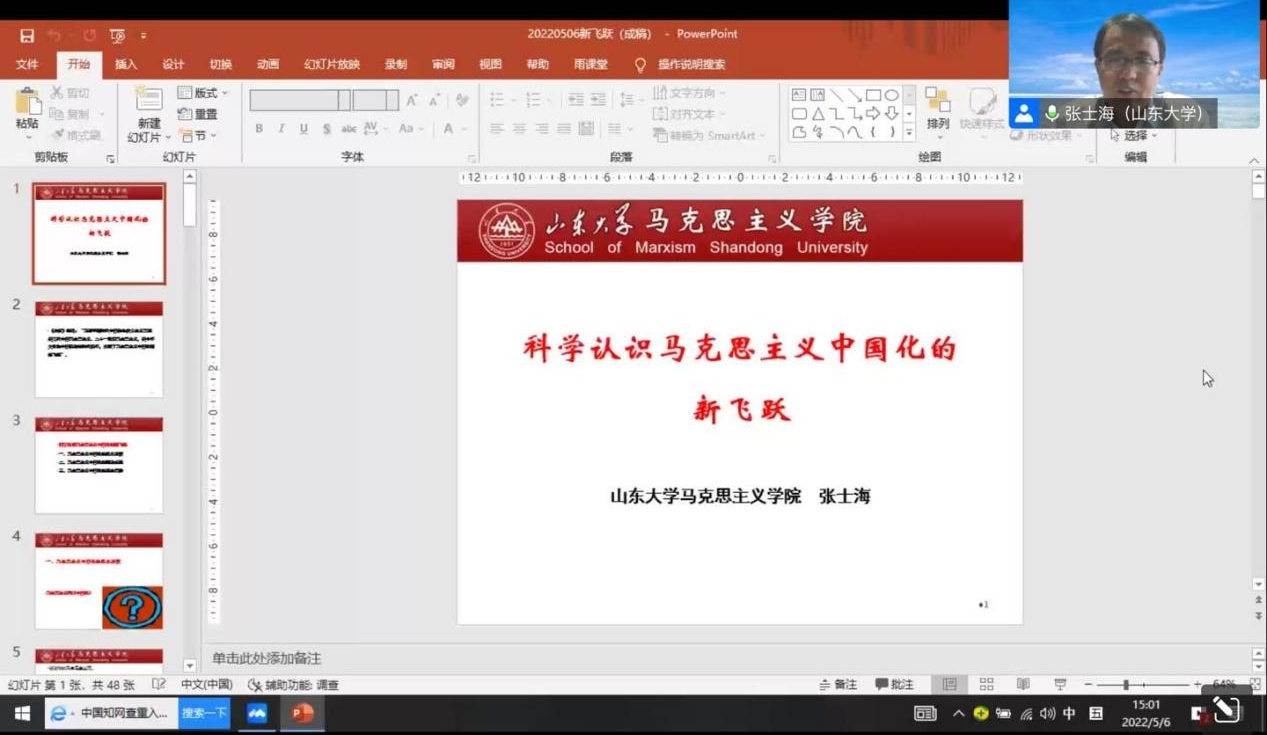Switch to the Design (设计) tab

[x=173, y=64]
